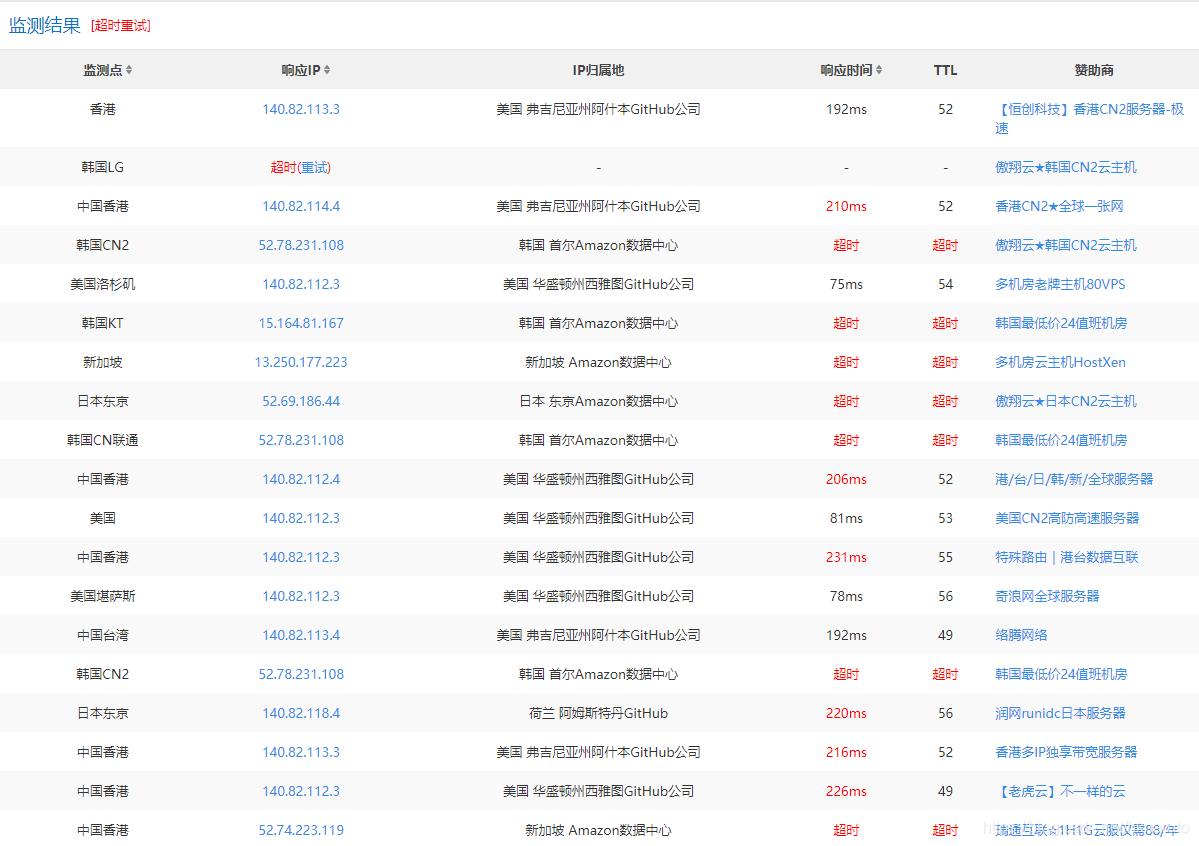Select the 中国台湾 monitoring point cell
Image resolution: width=1199 pixels, height=846 pixels.
click(102, 635)
